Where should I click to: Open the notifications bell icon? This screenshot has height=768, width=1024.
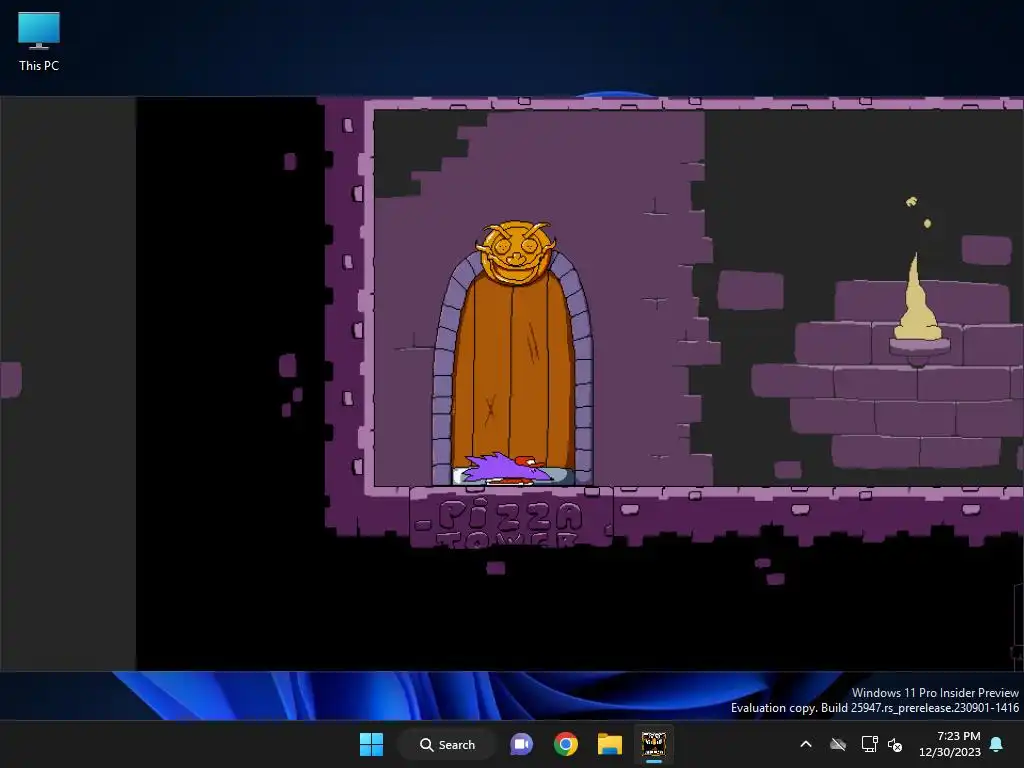(x=997, y=744)
